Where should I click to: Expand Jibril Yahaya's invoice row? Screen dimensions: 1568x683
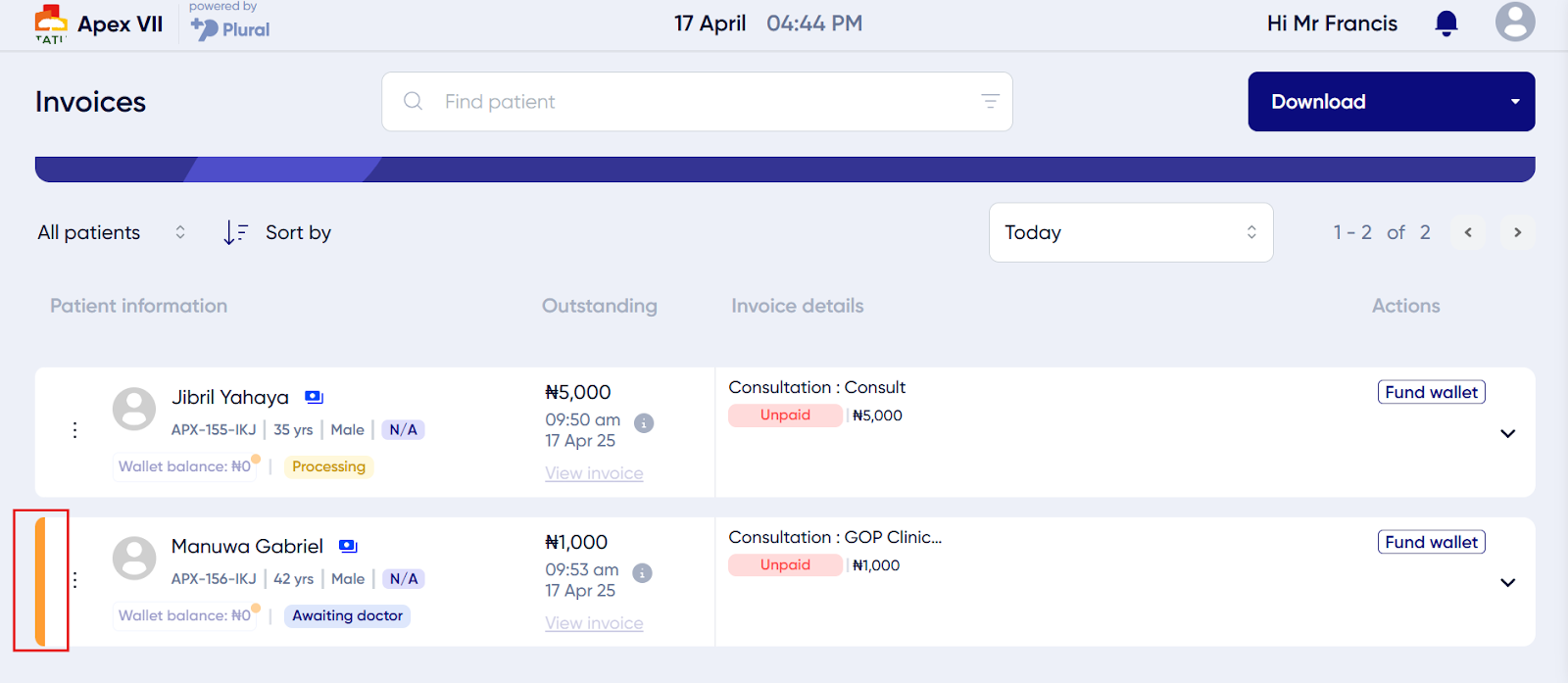point(1508,433)
